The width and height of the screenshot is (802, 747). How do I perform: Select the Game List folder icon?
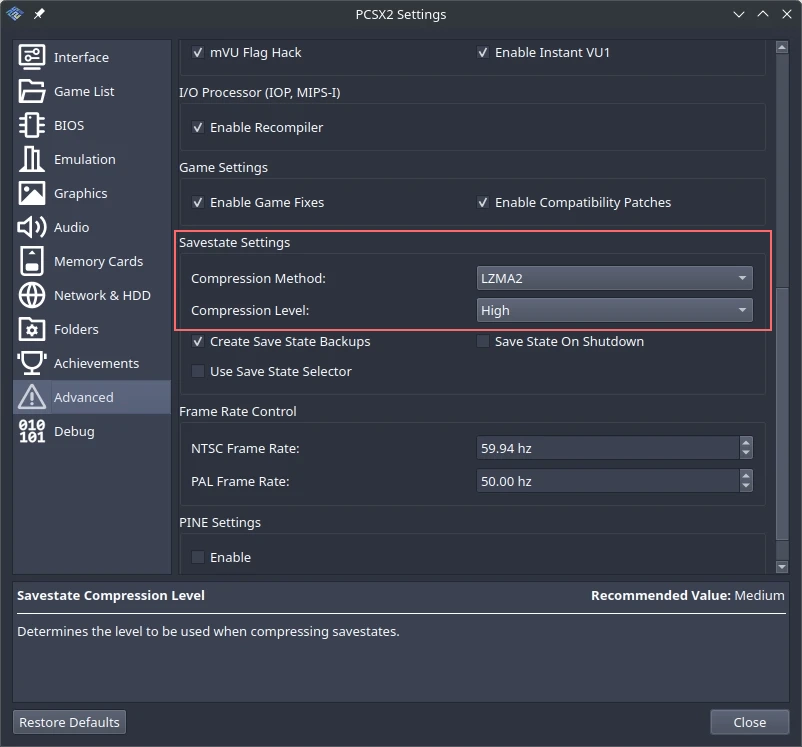tap(32, 91)
